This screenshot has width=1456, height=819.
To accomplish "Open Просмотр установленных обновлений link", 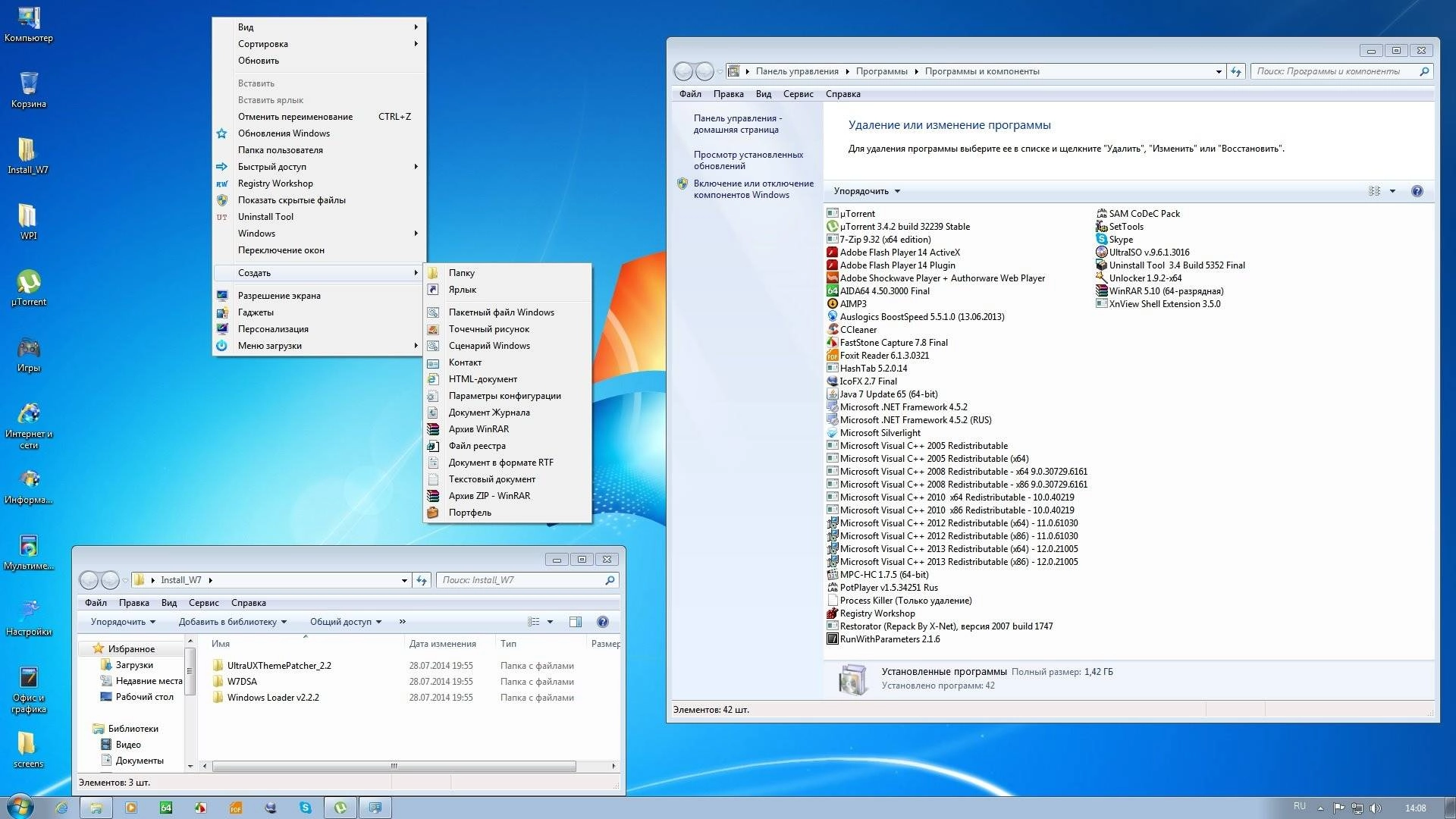I will (x=748, y=160).
